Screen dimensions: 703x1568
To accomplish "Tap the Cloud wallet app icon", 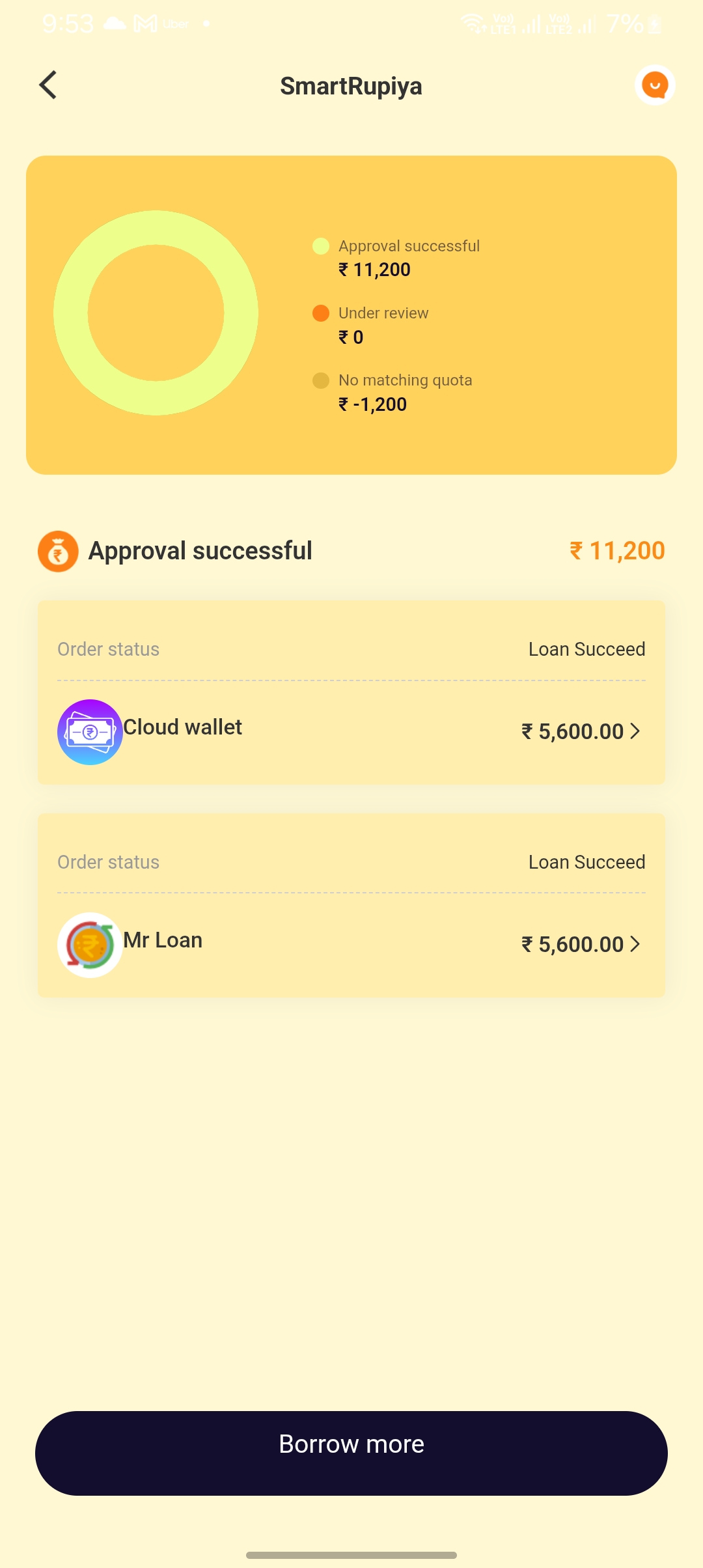I will (90, 732).
